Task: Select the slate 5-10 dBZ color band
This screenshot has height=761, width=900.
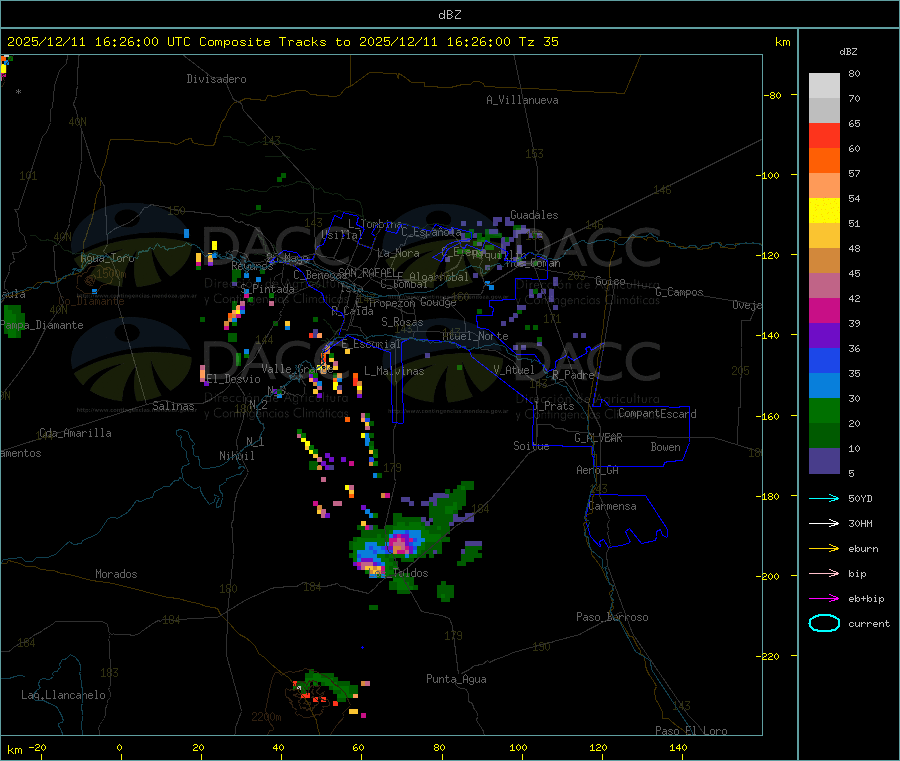Action: pos(824,461)
